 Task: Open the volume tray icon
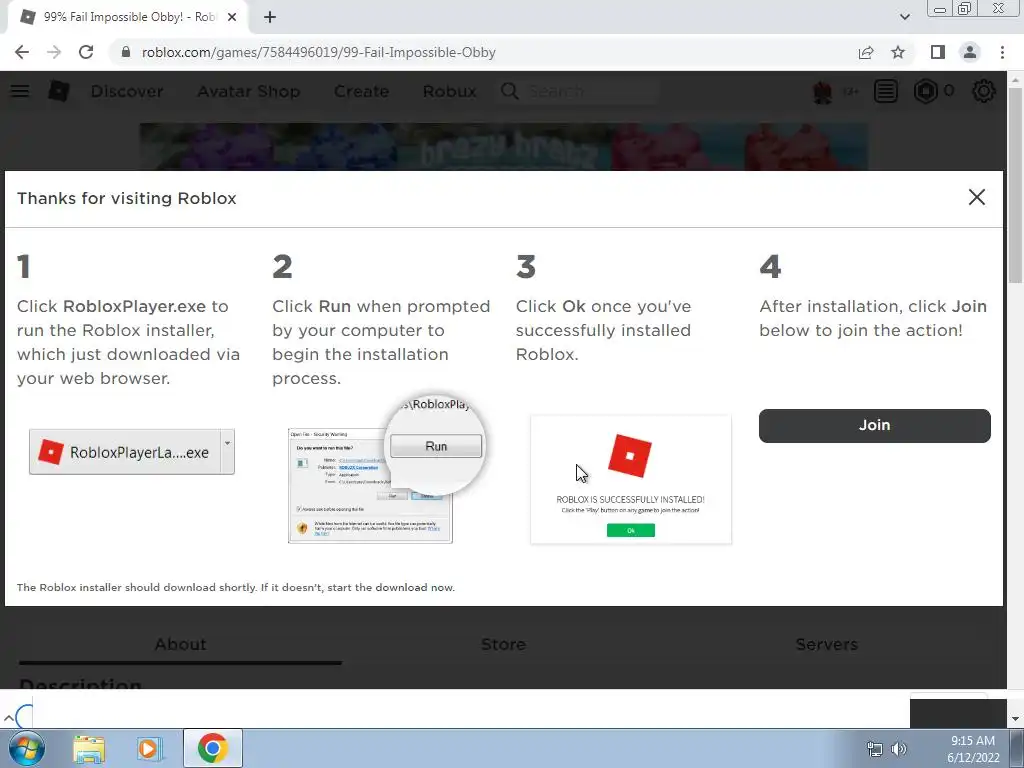coord(899,749)
